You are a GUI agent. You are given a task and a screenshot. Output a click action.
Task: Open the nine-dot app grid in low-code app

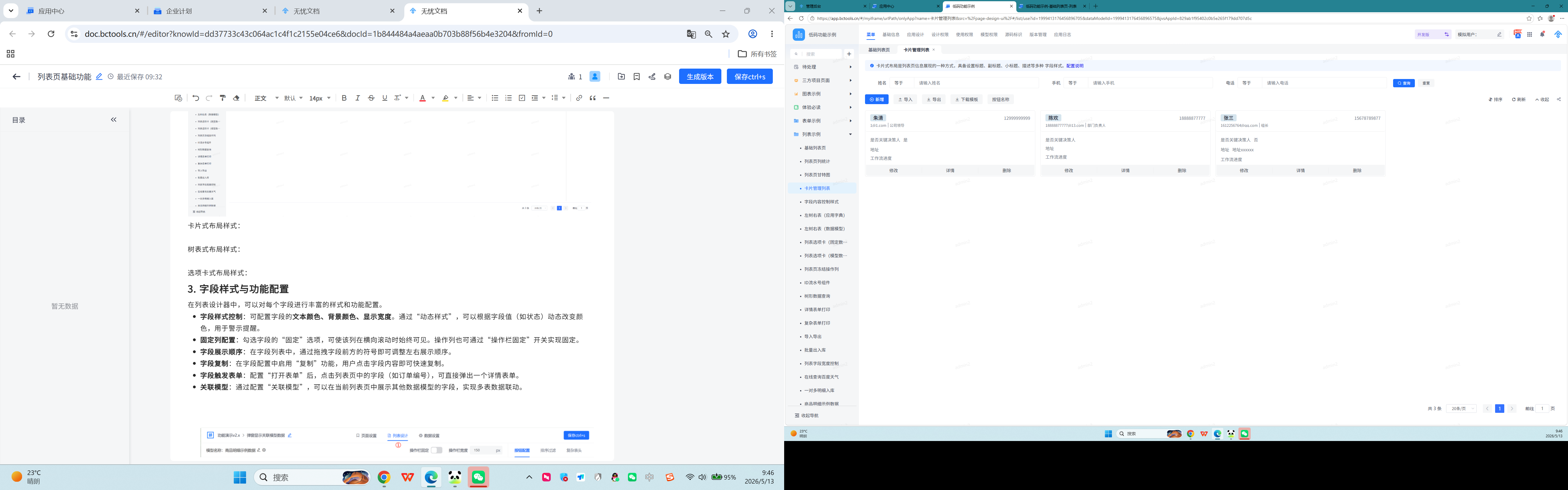pos(1530,35)
